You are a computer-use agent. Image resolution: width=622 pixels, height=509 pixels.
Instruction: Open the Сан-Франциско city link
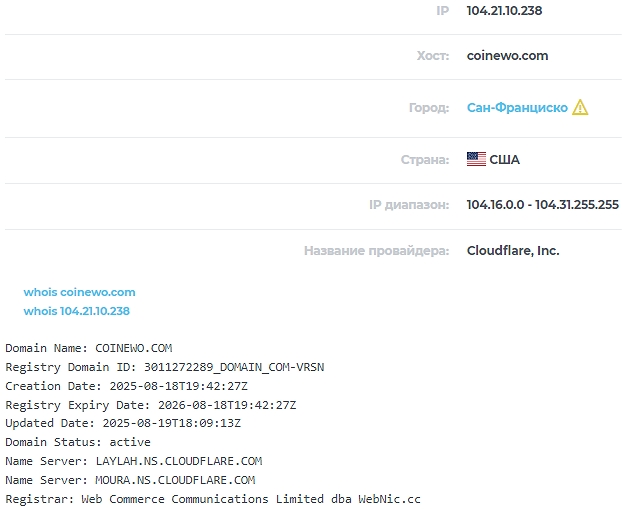[x=517, y=108]
